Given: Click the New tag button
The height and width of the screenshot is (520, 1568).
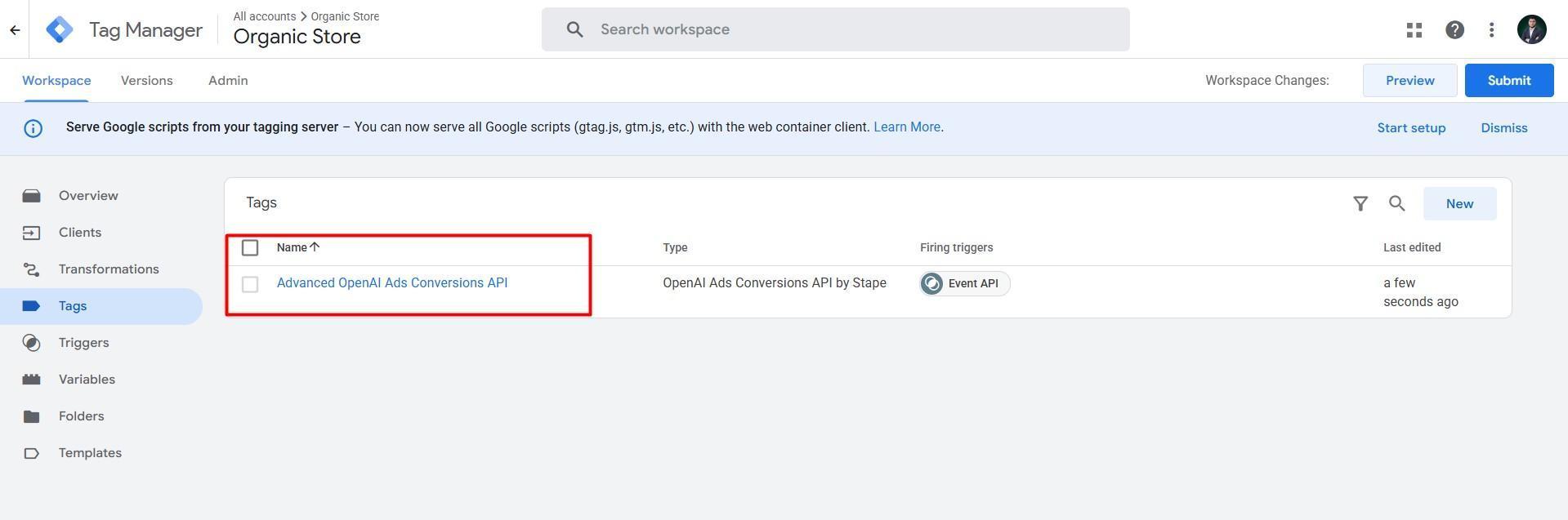Looking at the screenshot, I should coord(1459,203).
